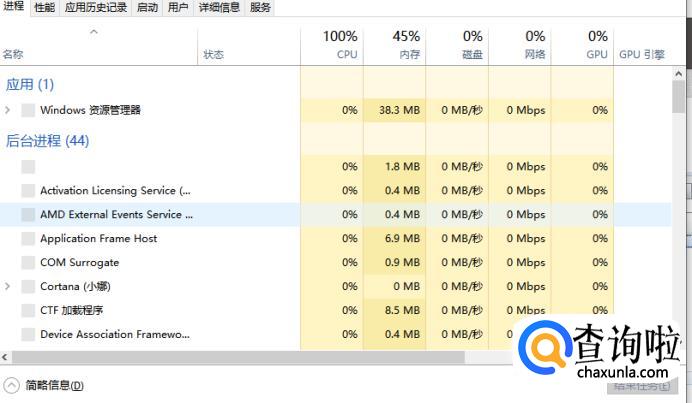The height and width of the screenshot is (403, 692).
Task: Open the 应用历史记录 tab
Action: point(96,8)
